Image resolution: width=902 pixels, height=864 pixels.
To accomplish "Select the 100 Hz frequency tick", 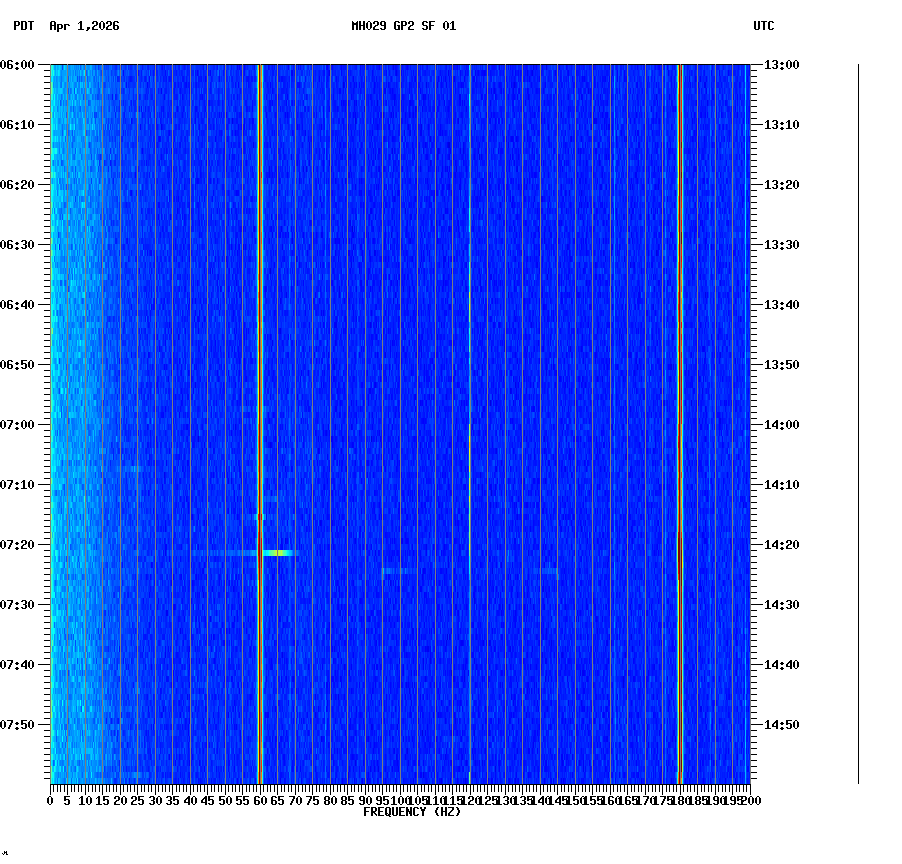I will (398, 800).
